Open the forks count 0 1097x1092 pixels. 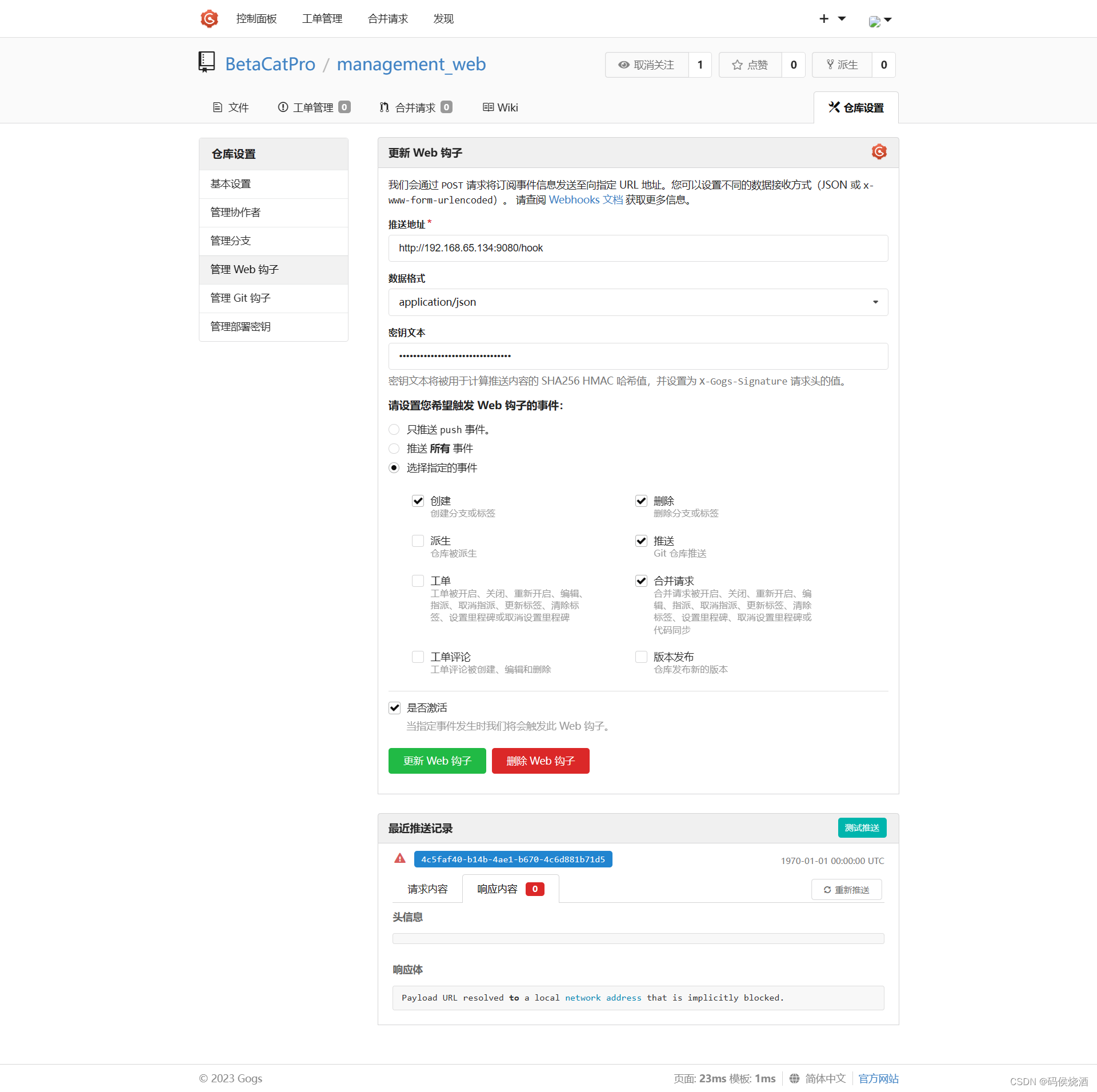[884, 65]
